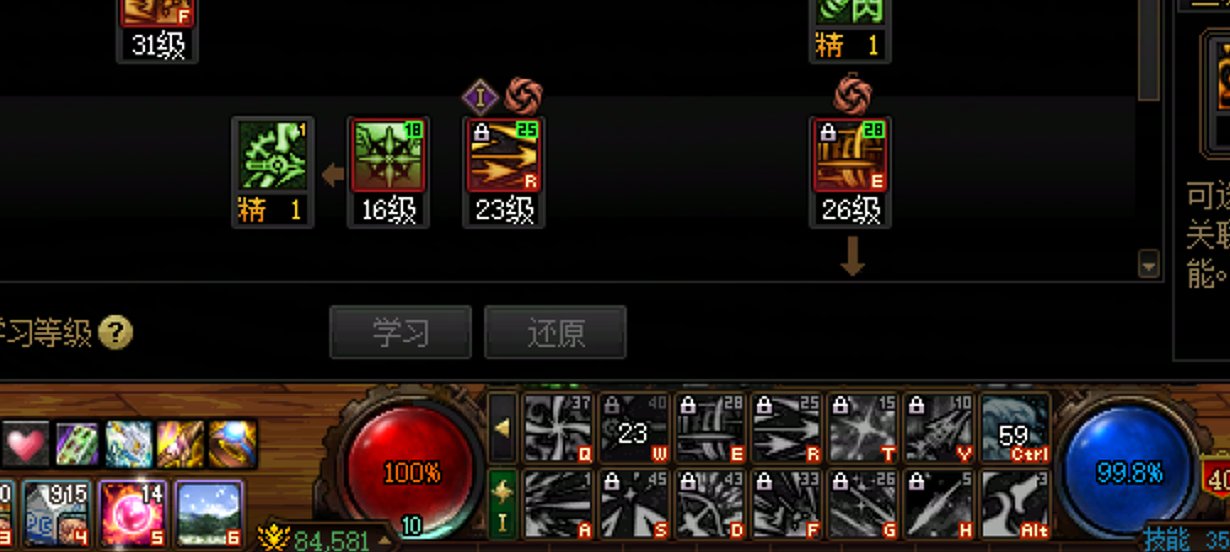Click the blue MP orb showing 99.8%
This screenshot has height=552, width=1230.
[1128, 472]
